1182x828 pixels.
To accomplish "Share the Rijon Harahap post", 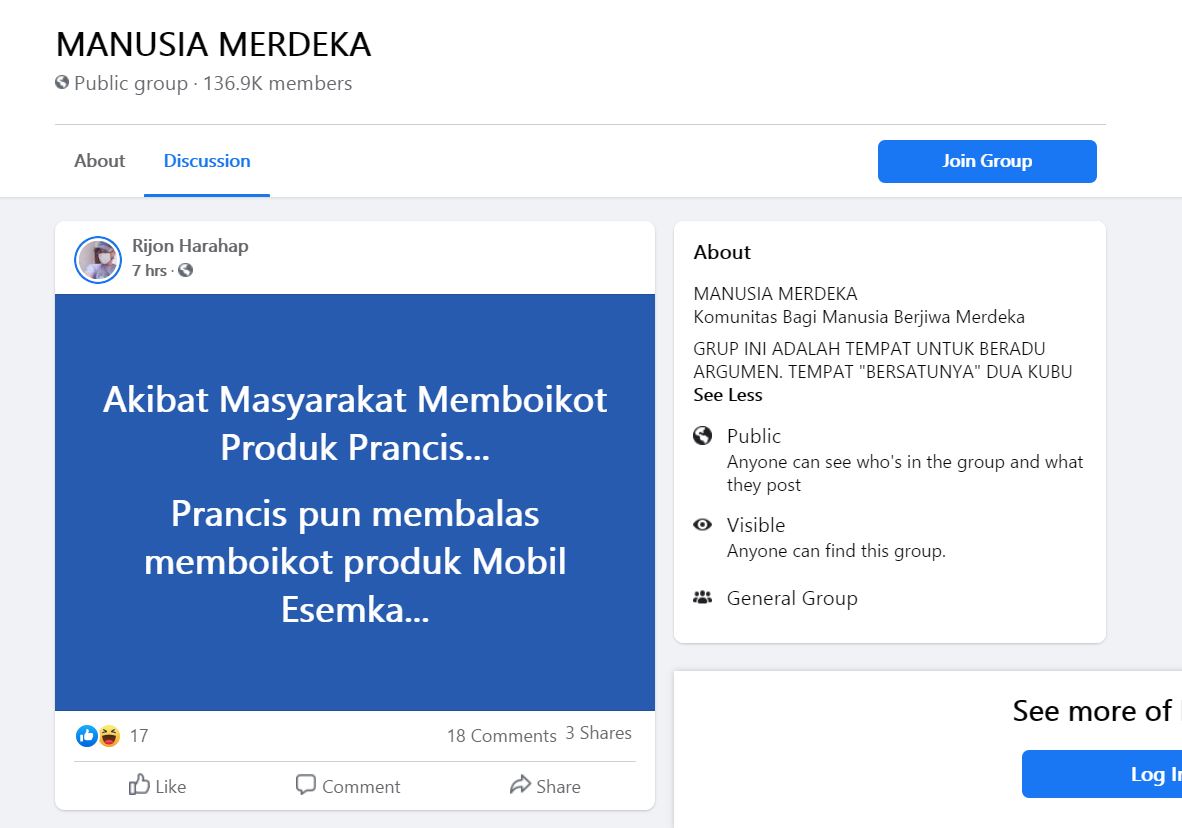I will pos(545,786).
